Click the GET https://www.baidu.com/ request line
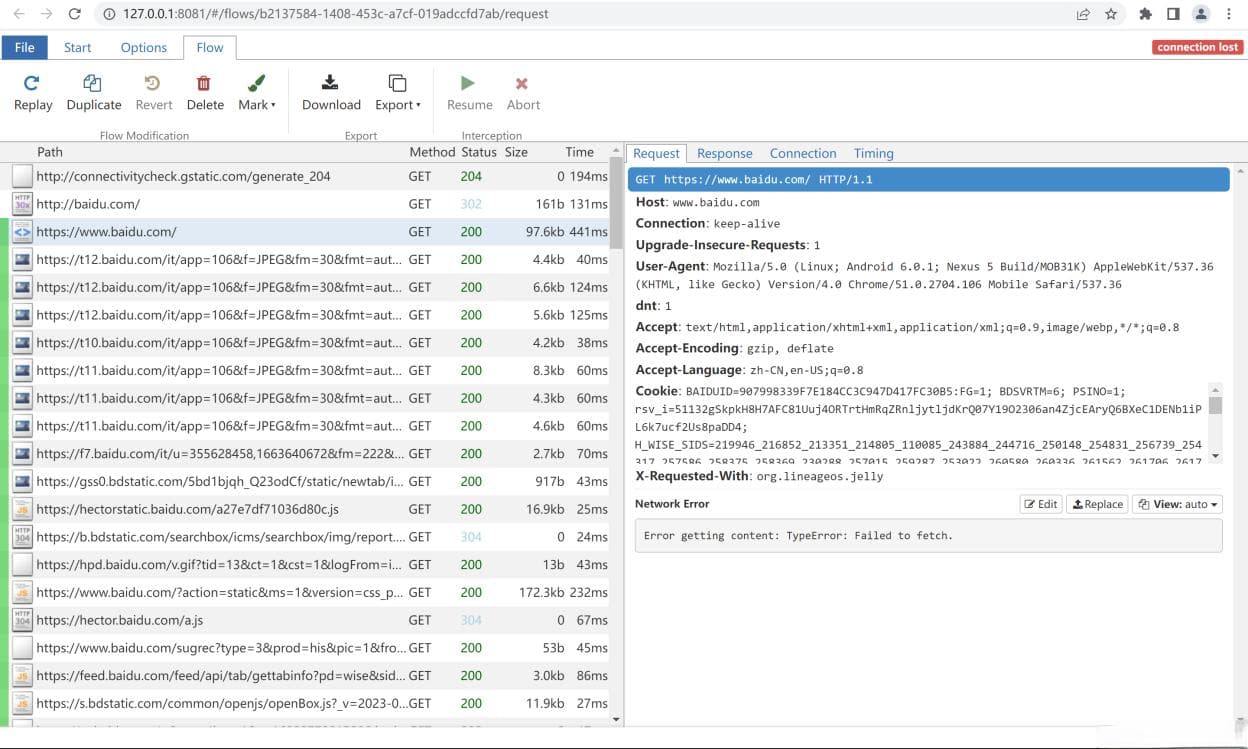 [928, 180]
